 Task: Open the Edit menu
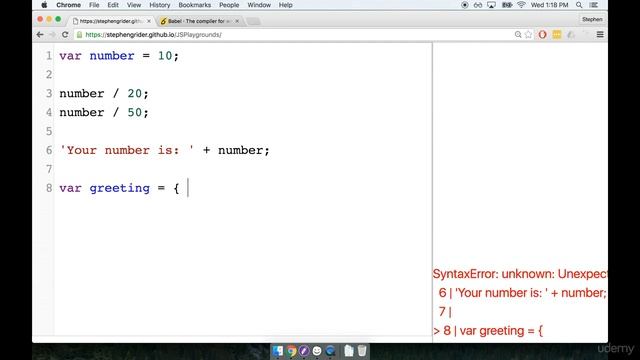(113, 5)
